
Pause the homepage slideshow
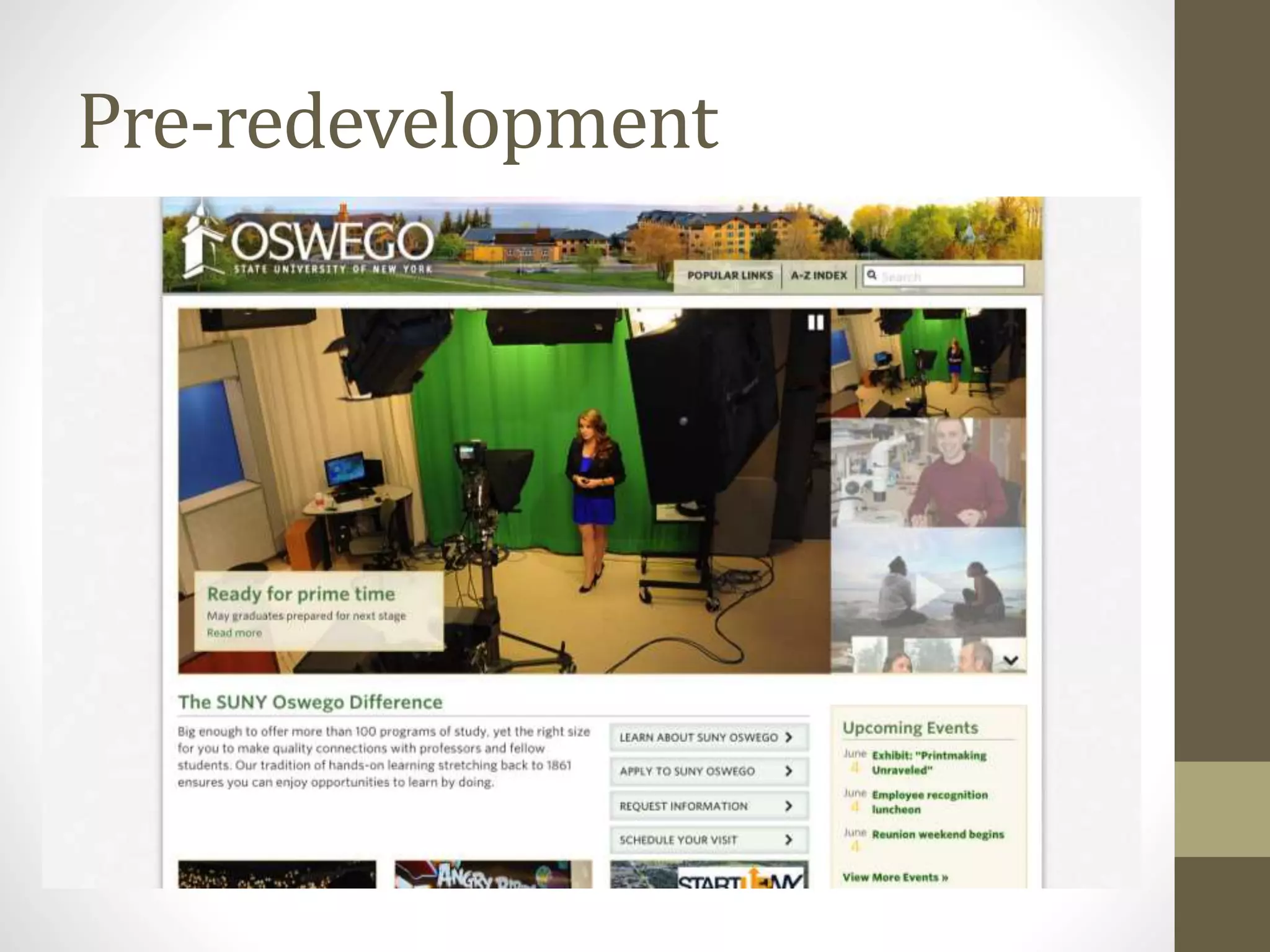[x=815, y=322]
